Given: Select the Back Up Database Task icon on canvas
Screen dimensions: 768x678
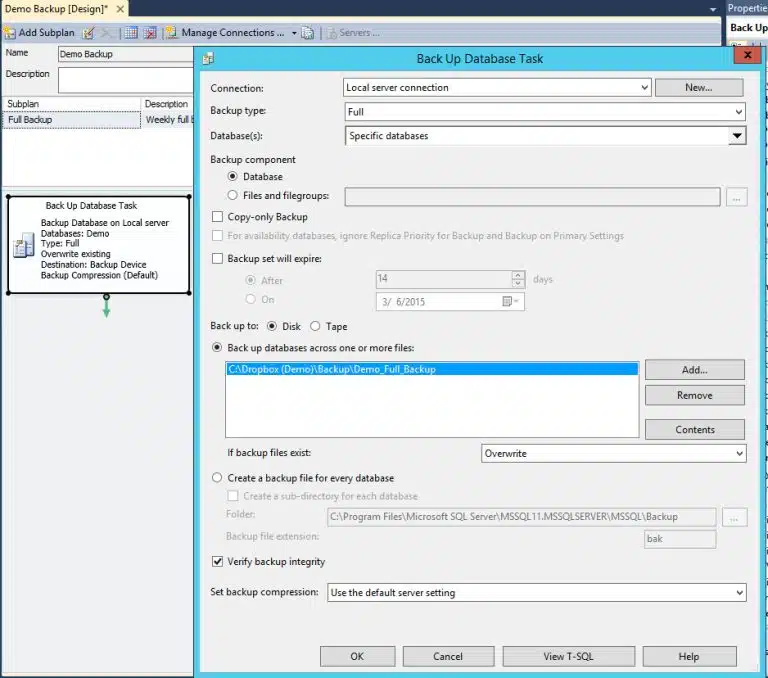Looking at the screenshot, I should 24,245.
